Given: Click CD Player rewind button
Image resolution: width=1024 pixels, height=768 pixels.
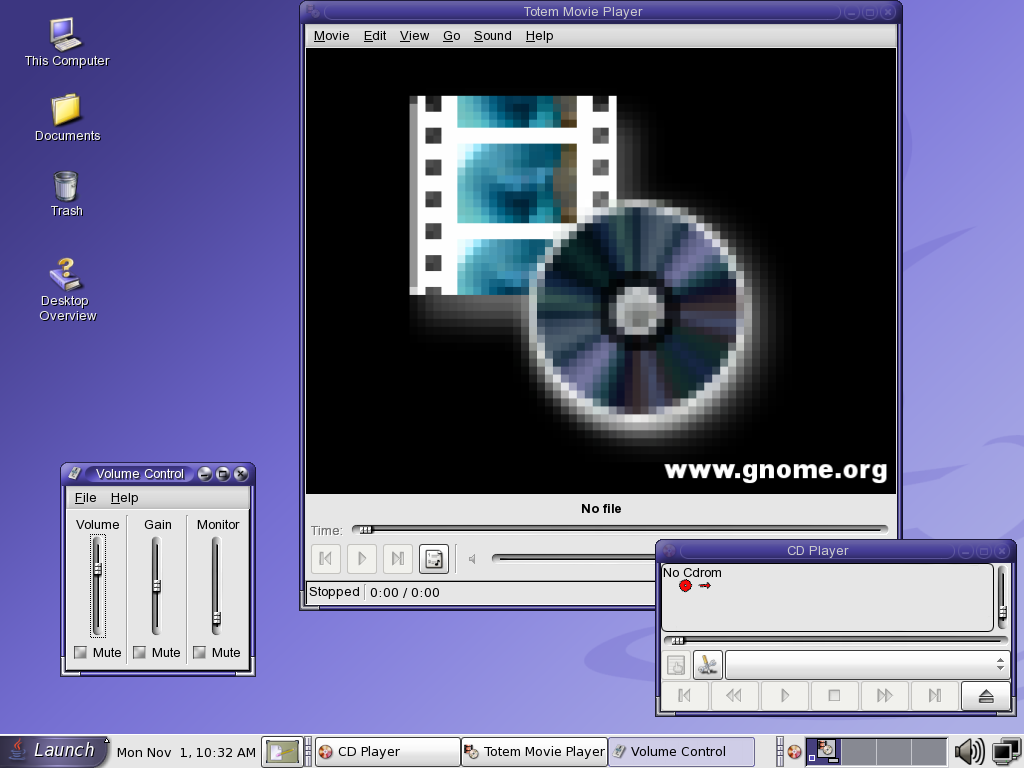Looking at the screenshot, I should (x=734, y=696).
